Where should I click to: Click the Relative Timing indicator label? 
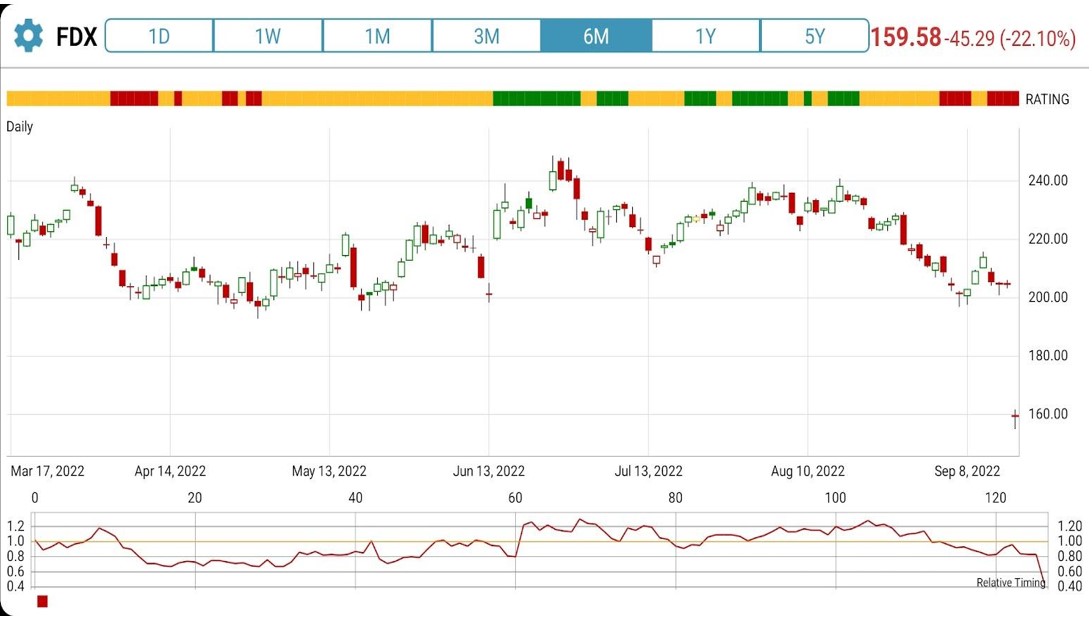pyautogui.click(x=1010, y=583)
